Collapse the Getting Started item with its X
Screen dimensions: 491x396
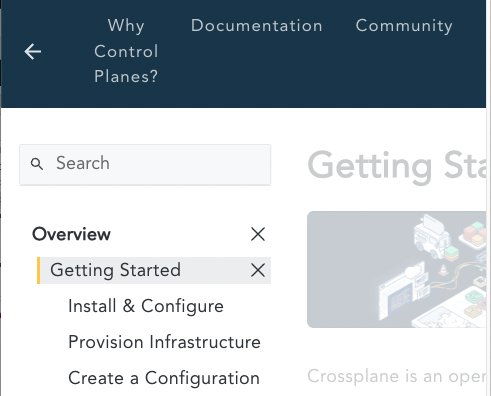point(258,270)
